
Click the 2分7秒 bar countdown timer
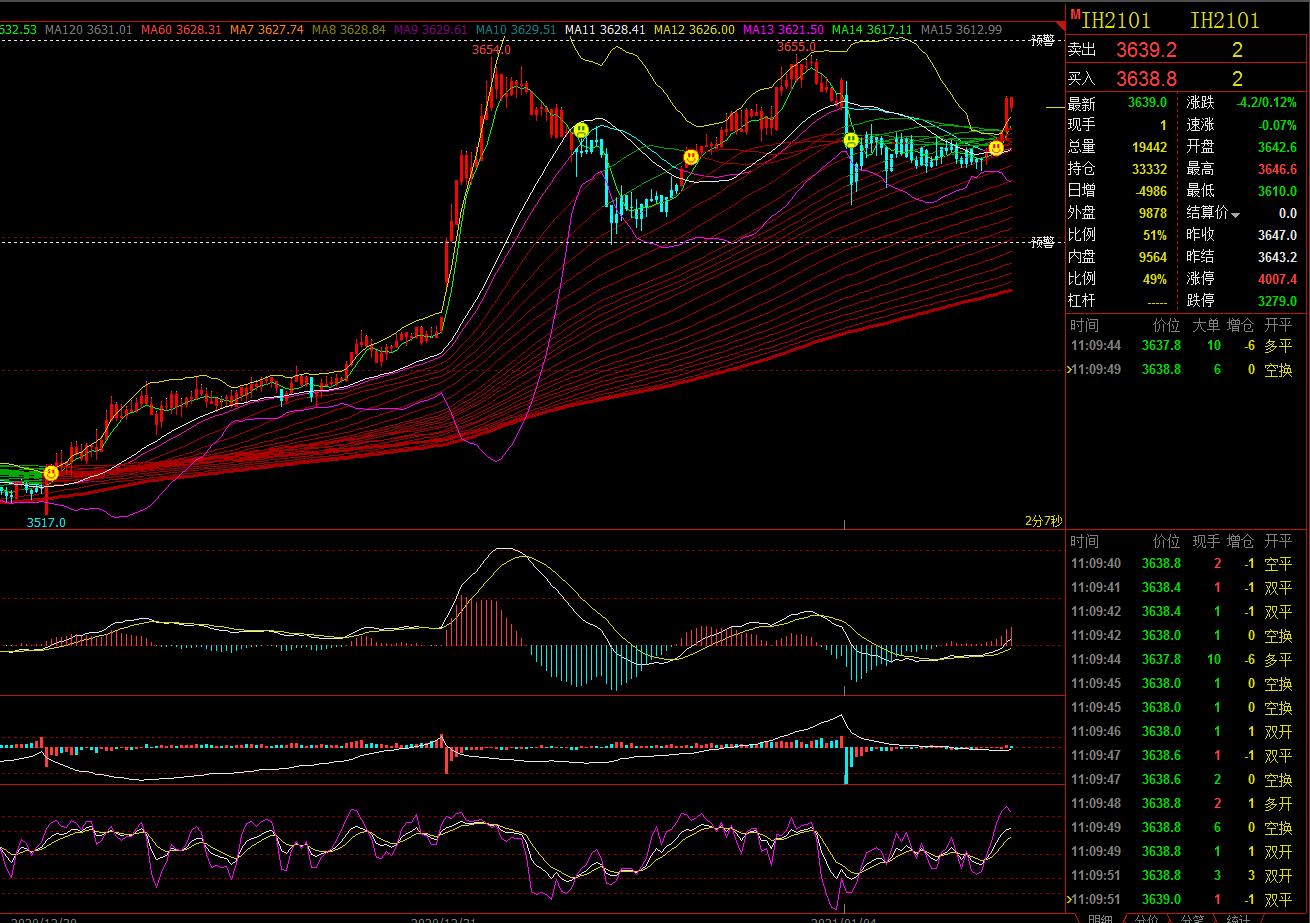(1043, 520)
